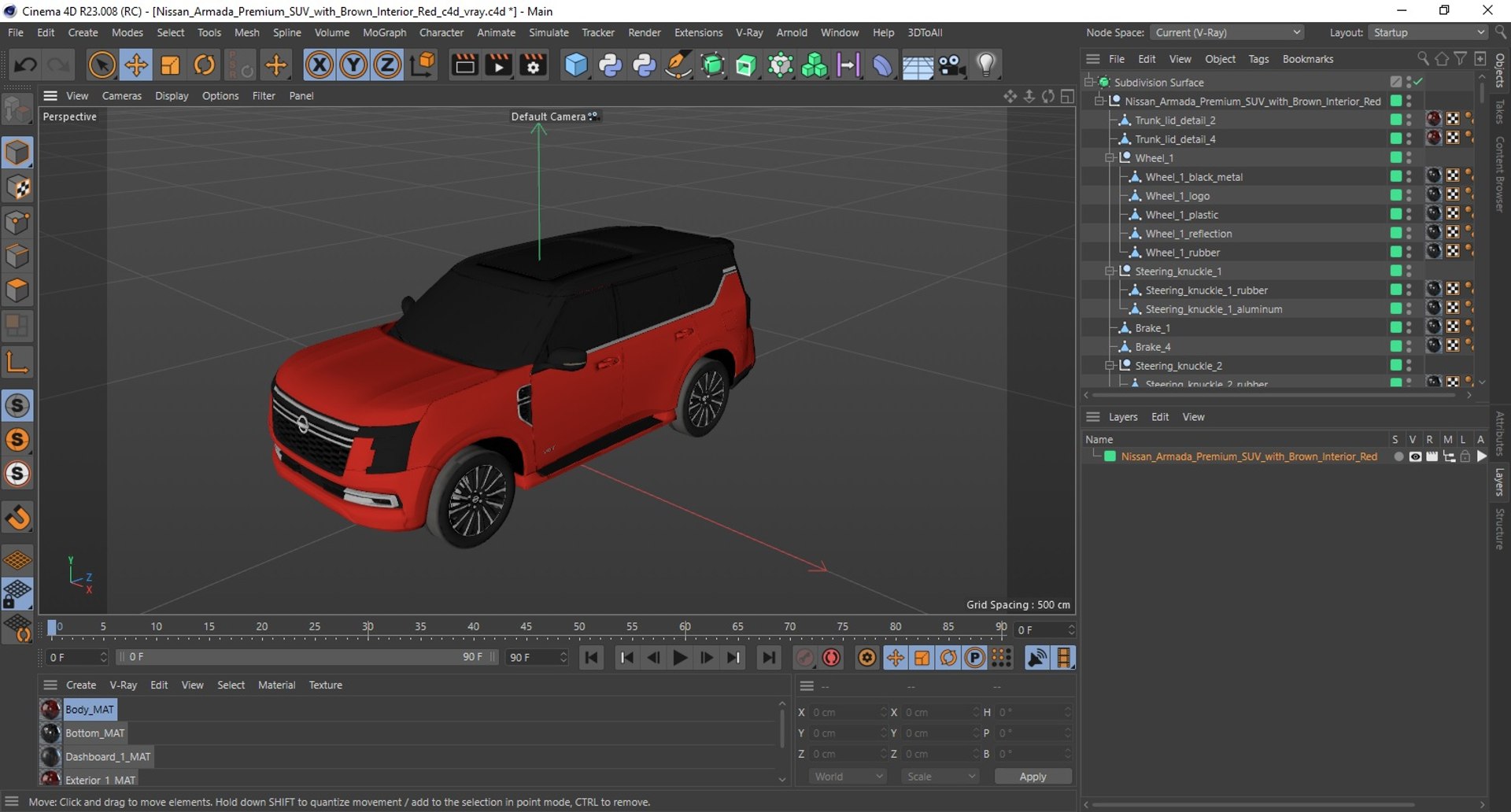Render the active view clapperboard
This screenshot has width=1511, height=812.
click(x=464, y=65)
